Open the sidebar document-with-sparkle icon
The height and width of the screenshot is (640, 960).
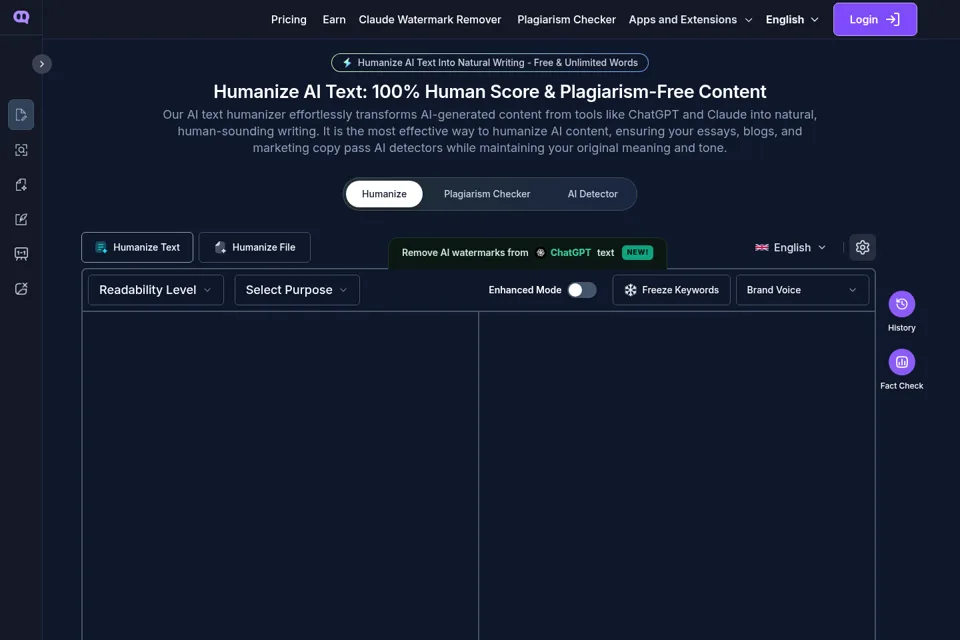click(21, 185)
